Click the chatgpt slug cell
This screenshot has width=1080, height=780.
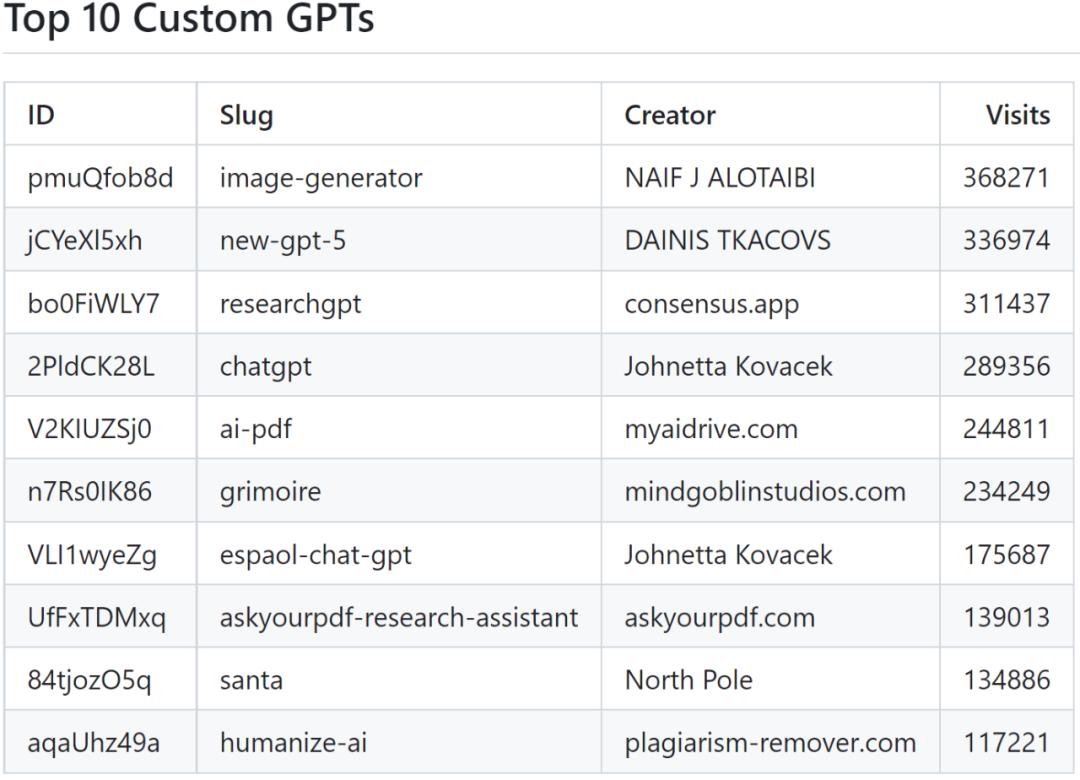(265, 366)
